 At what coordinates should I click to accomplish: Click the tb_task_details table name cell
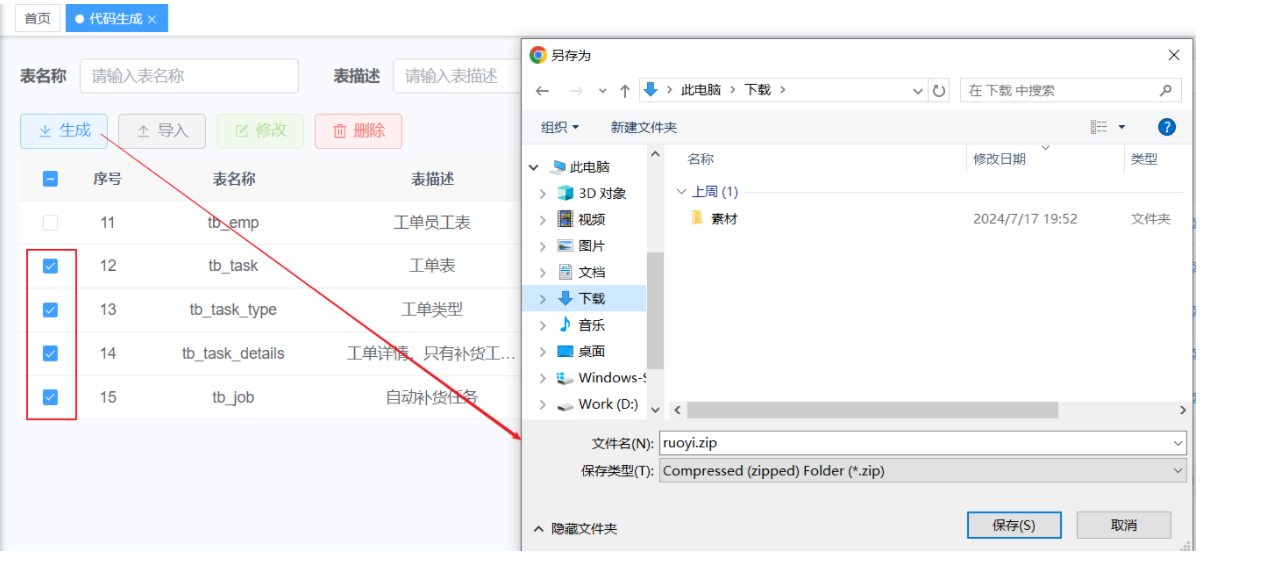click(x=233, y=353)
